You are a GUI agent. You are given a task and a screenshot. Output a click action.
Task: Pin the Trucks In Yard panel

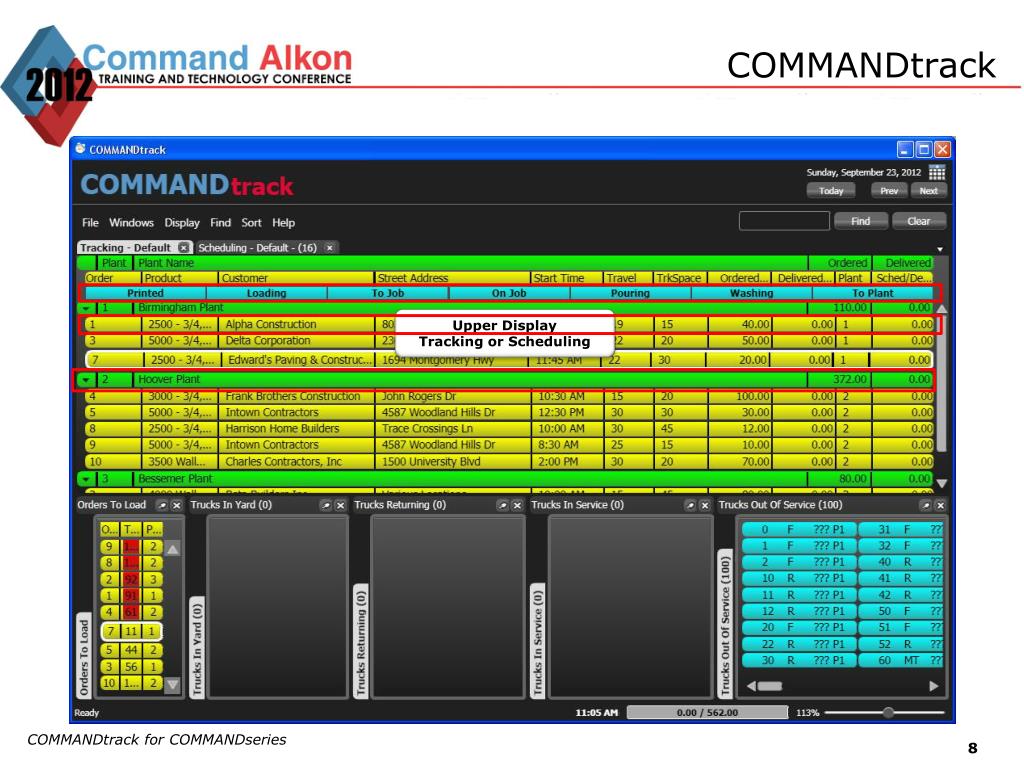(326, 505)
